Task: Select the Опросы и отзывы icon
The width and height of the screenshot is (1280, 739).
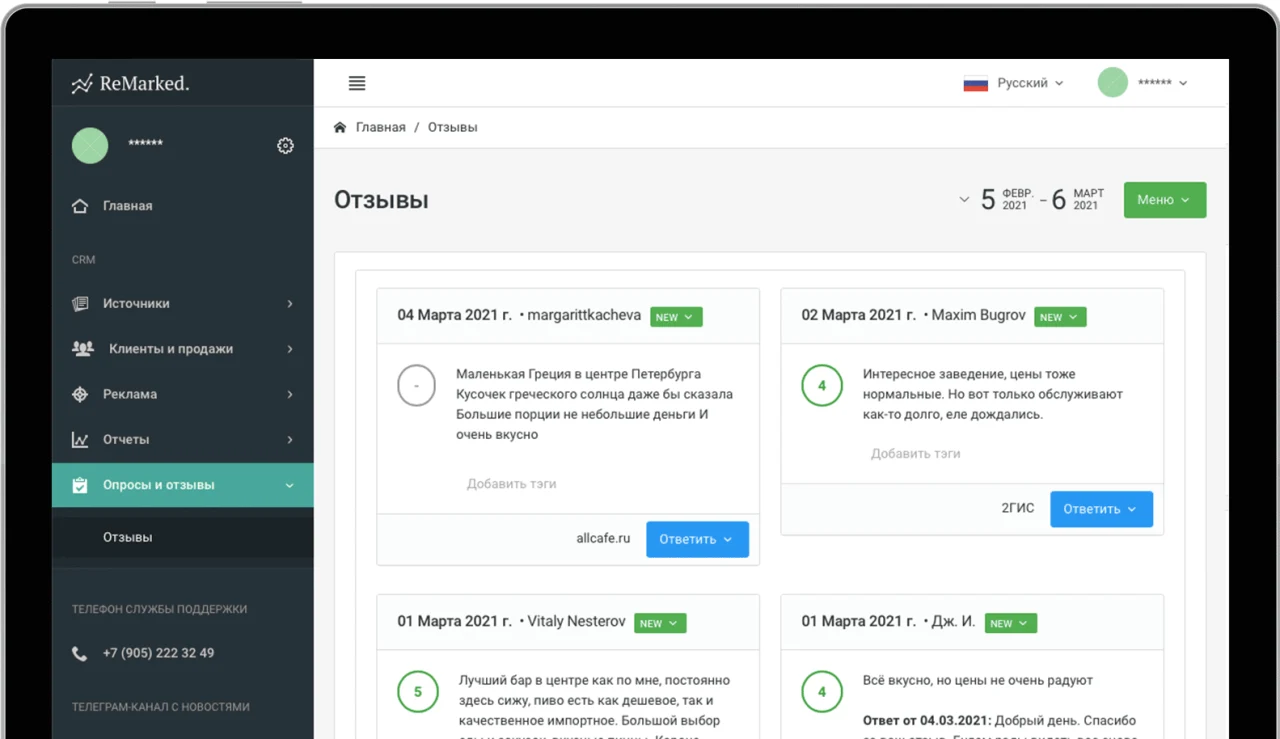Action: [81, 484]
